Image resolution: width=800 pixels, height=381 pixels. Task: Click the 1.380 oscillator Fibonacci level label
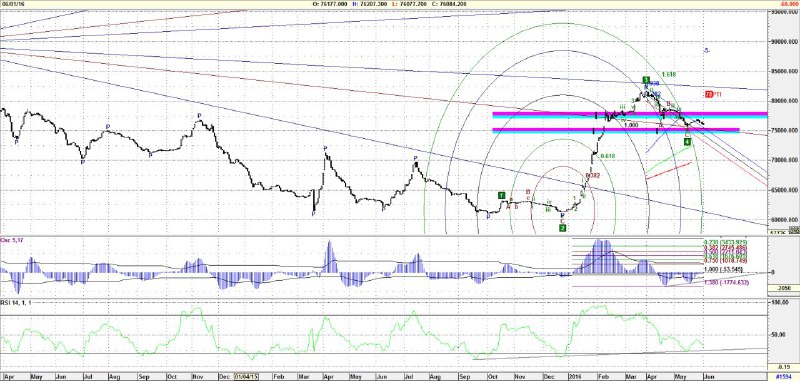pos(726,282)
